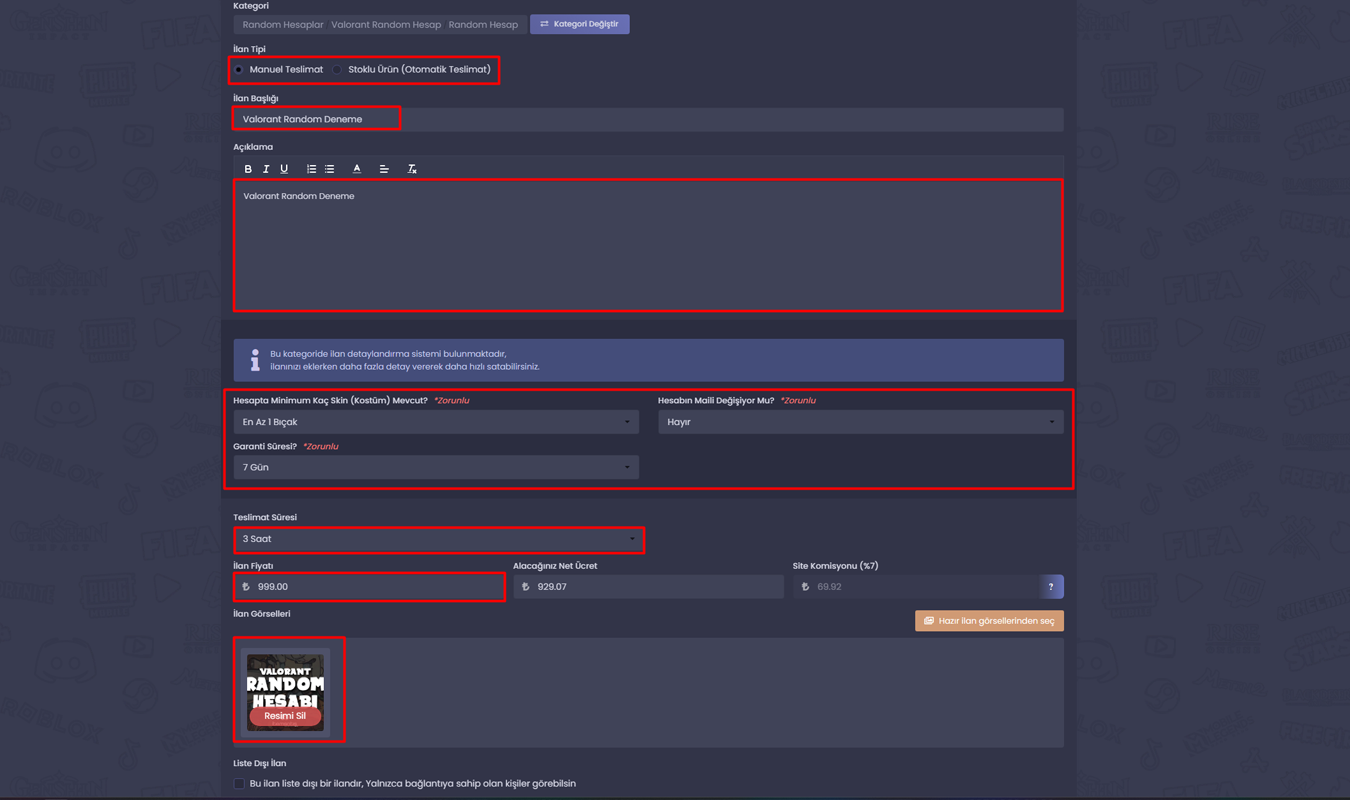Viewport: 1350px width, 800px height.
Task: Click the İlan Başlığı title field
Action: click(x=648, y=119)
